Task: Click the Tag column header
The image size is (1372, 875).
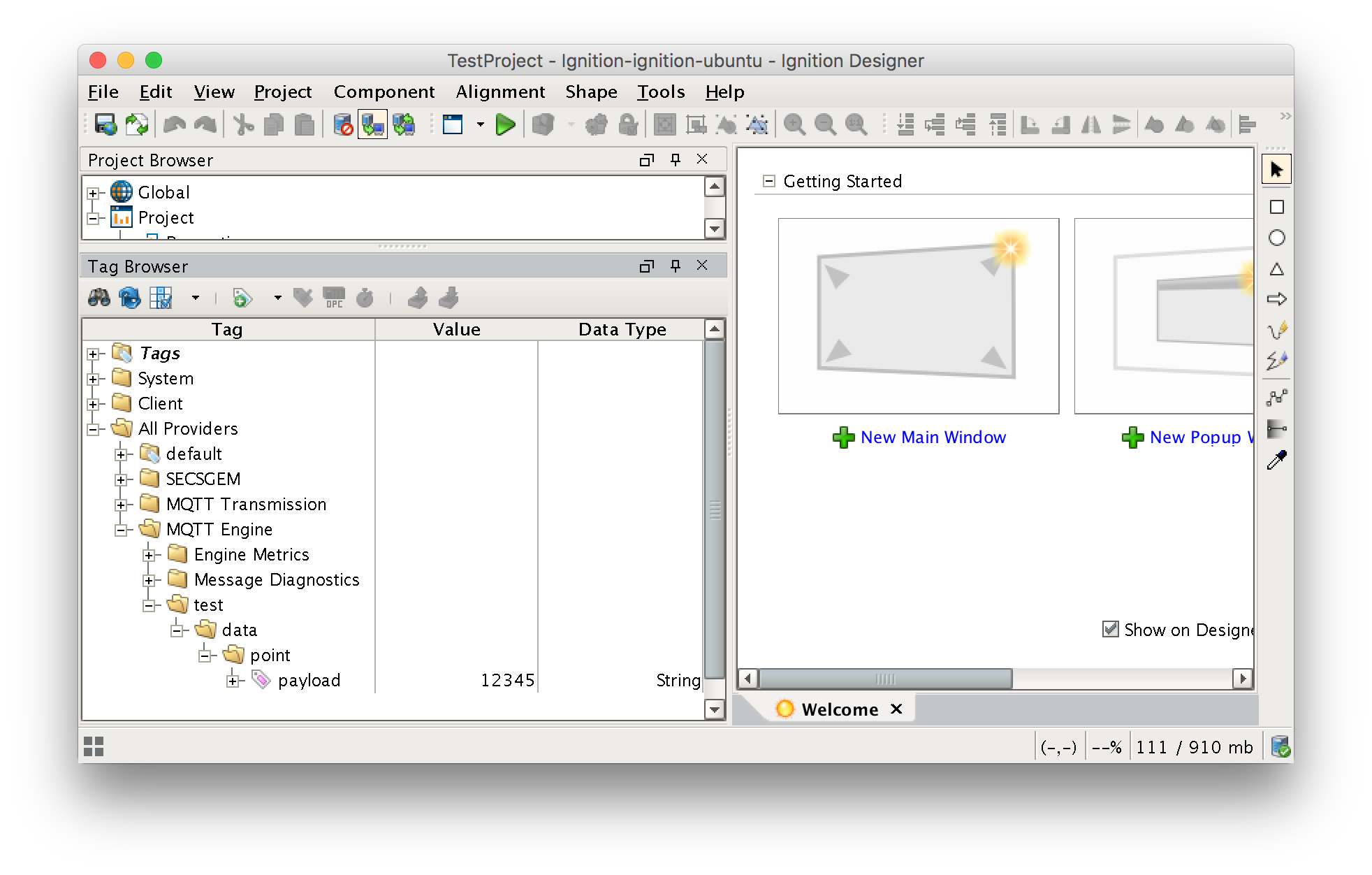Action: 228,329
